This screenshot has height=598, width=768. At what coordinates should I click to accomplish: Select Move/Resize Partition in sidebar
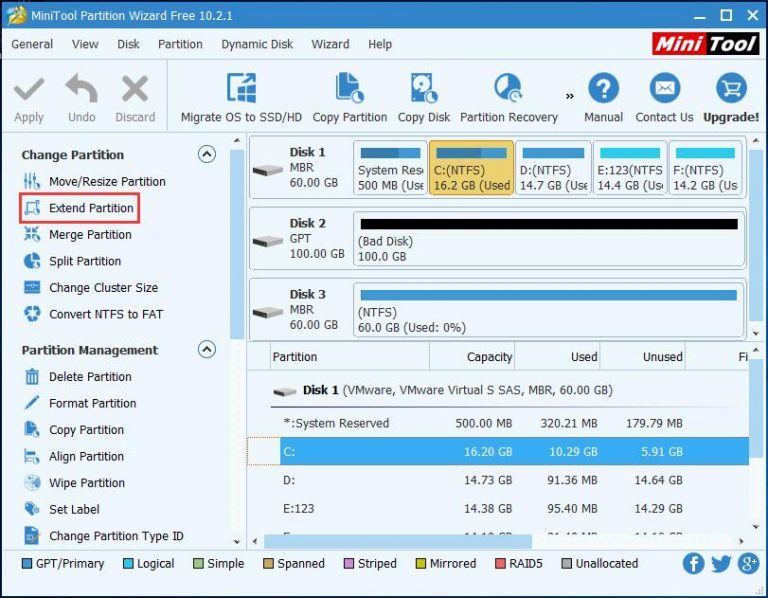click(x=95, y=181)
